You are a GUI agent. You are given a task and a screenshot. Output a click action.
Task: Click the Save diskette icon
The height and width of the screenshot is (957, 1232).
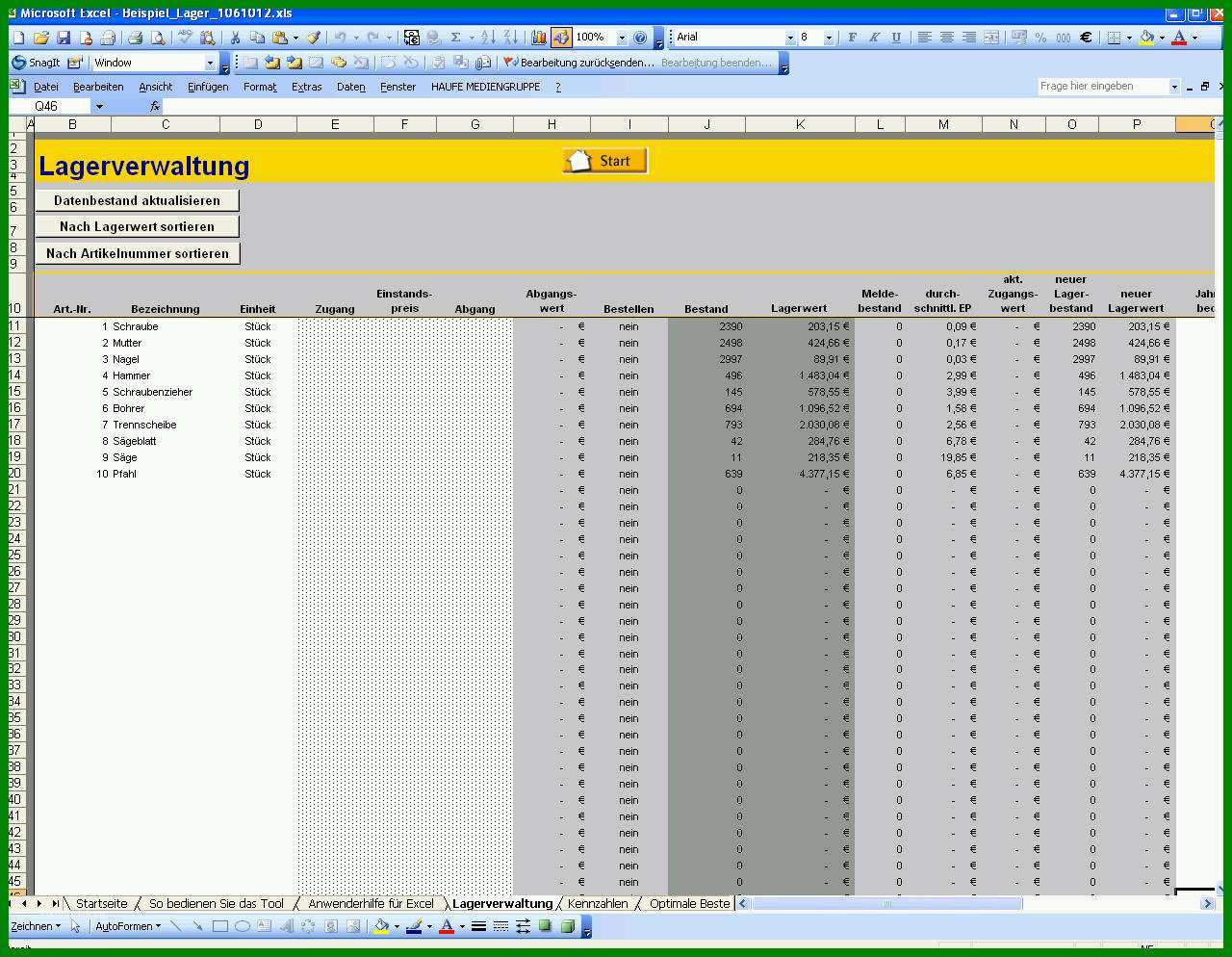pyautogui.click(x=64, y=38)
